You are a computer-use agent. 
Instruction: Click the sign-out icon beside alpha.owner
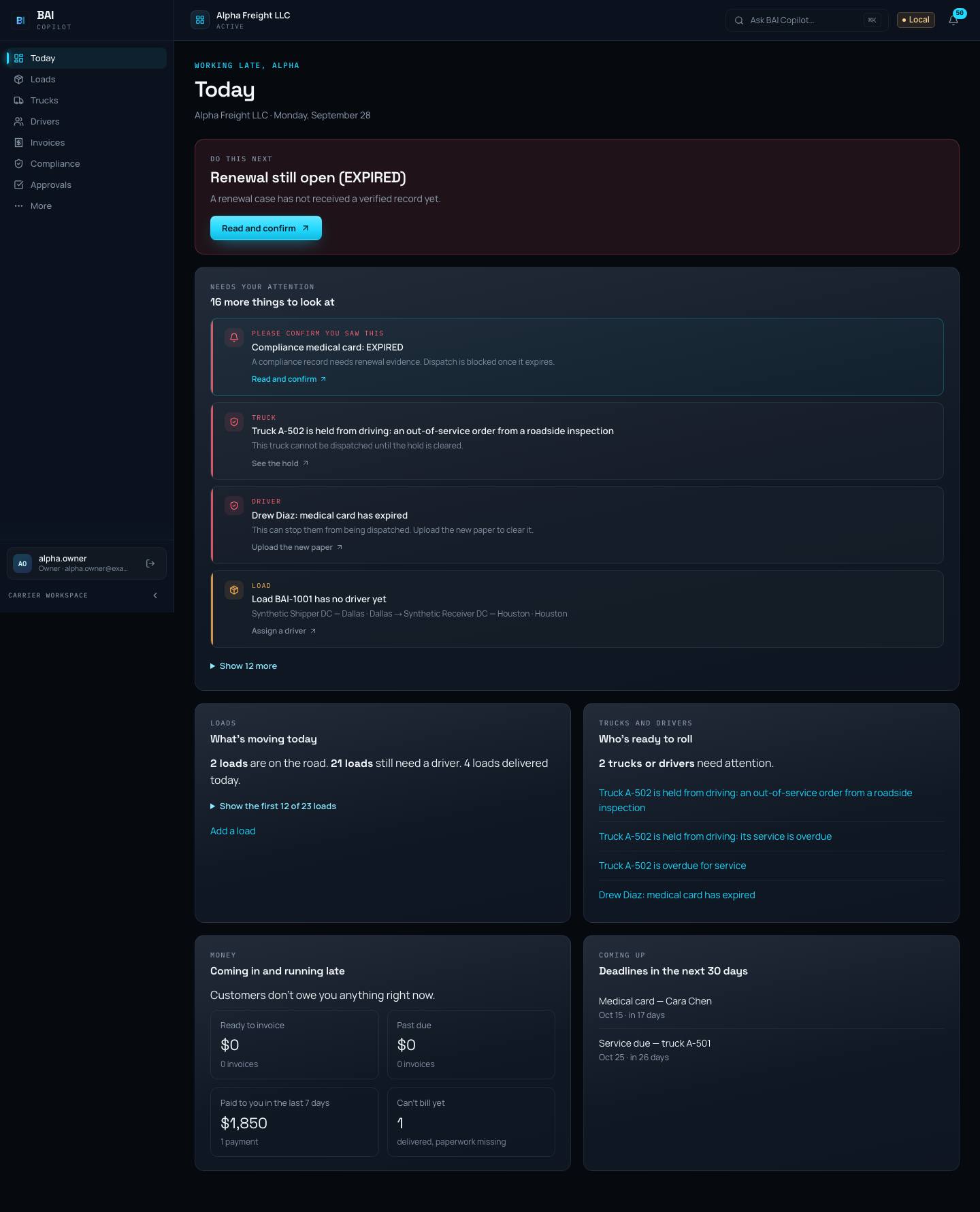pyautogui.click(x=150, y=563)
